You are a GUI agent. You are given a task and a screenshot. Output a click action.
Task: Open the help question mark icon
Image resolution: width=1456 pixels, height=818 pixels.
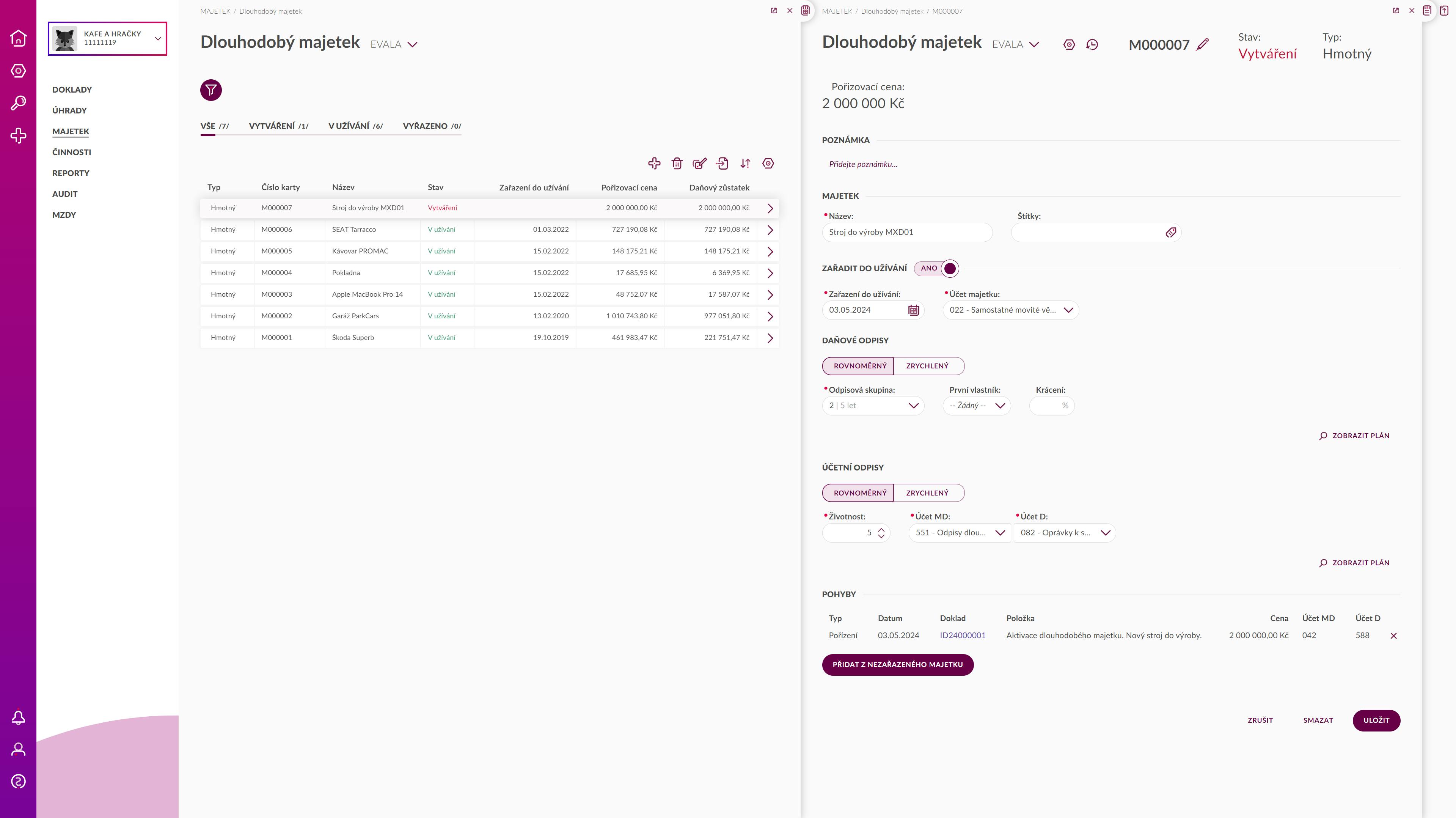pyautogui.click(x=18, y=781)
